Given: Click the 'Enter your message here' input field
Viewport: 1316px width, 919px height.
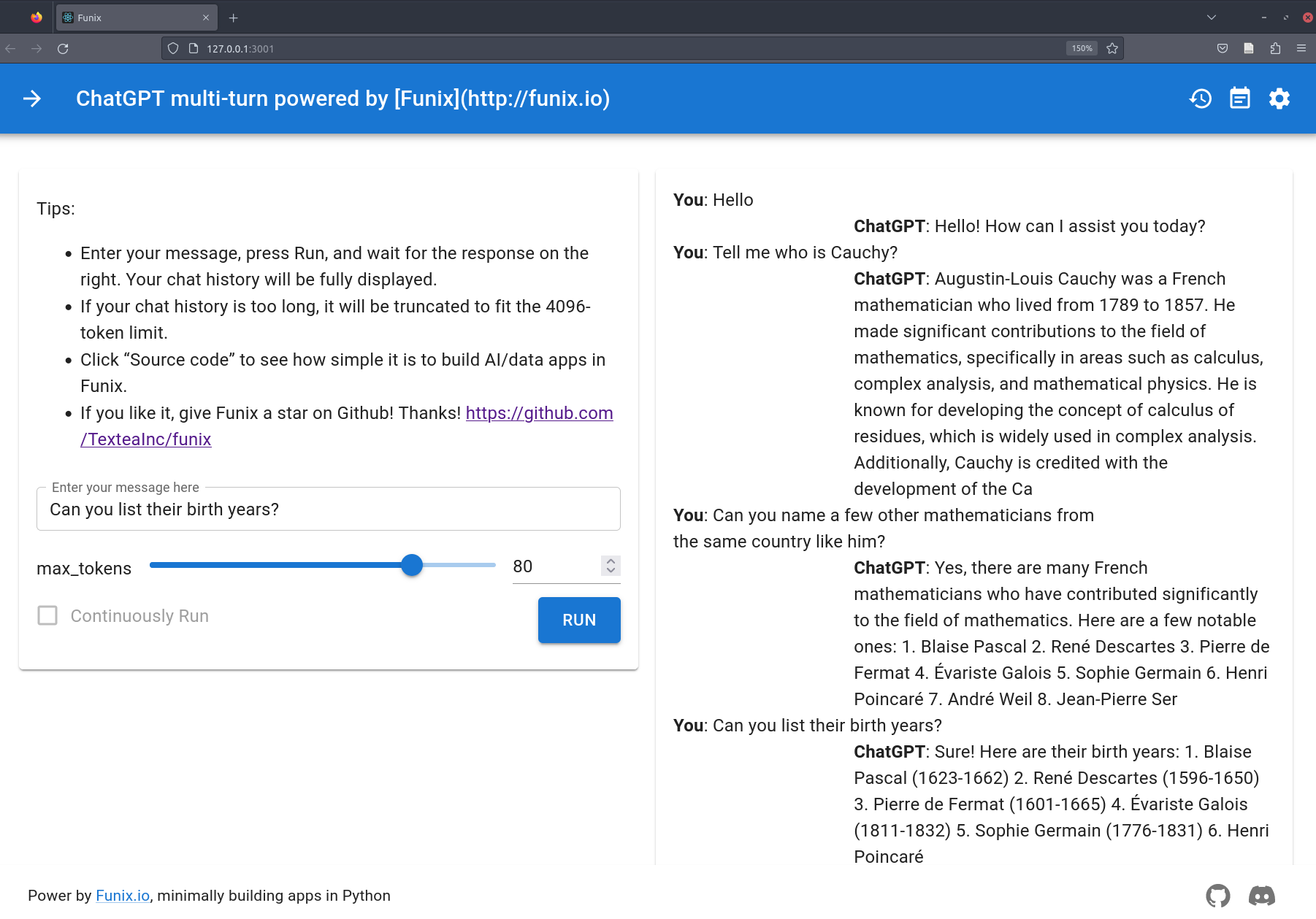Looking at the screenshot, I should coord(329,509).
